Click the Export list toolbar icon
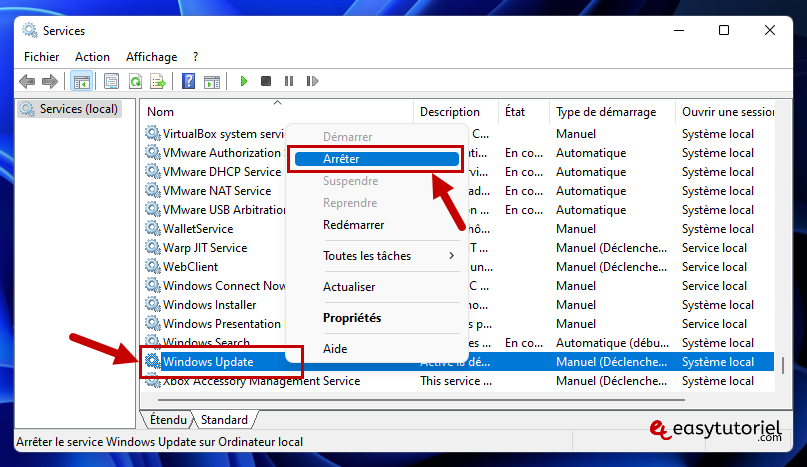Screen dimensions: 807x467 pos(157,81)
